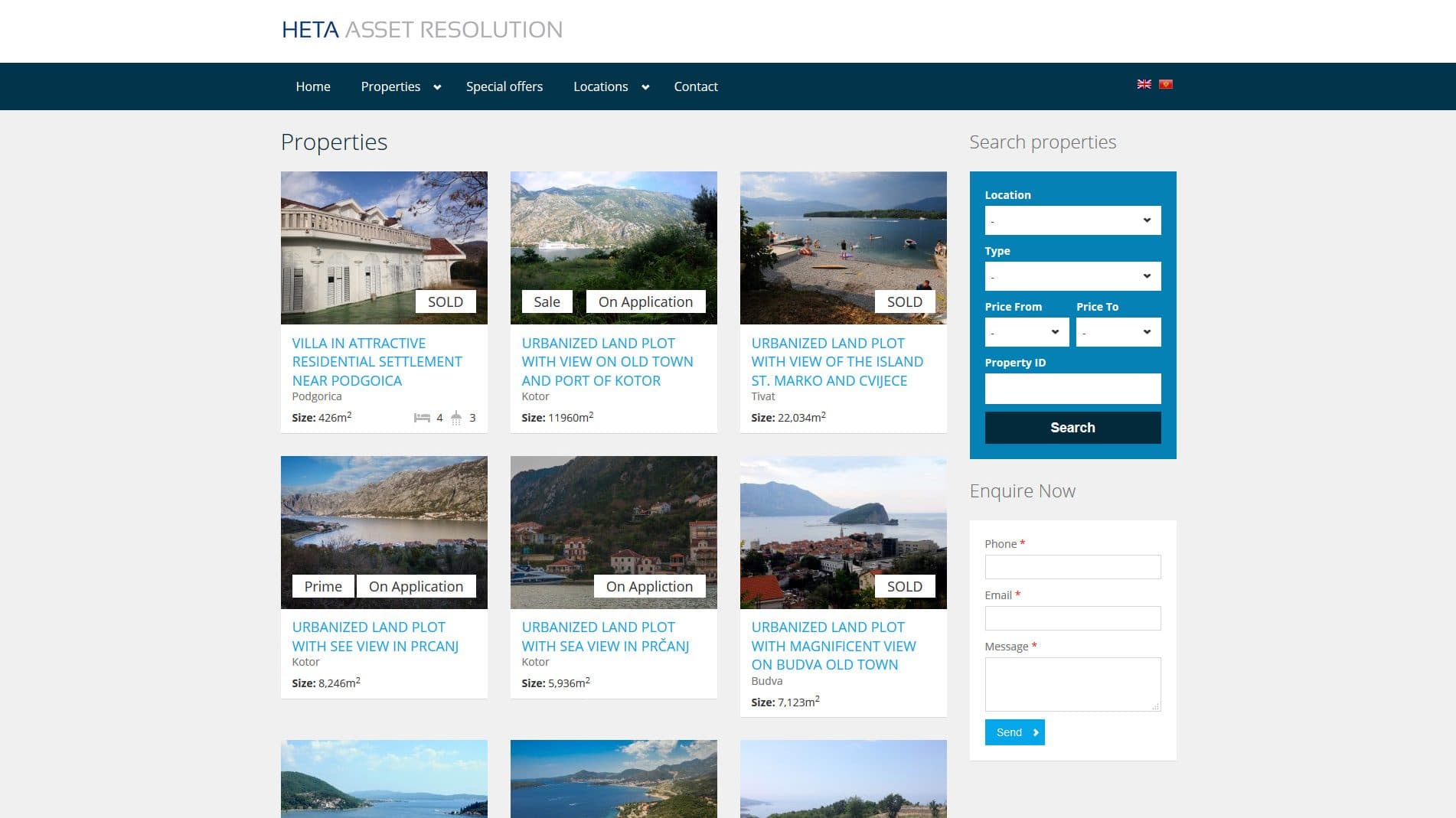Send the enquiry with the Send button
The width and height of the screenshot is (1456, 818).
[1014, 732]
